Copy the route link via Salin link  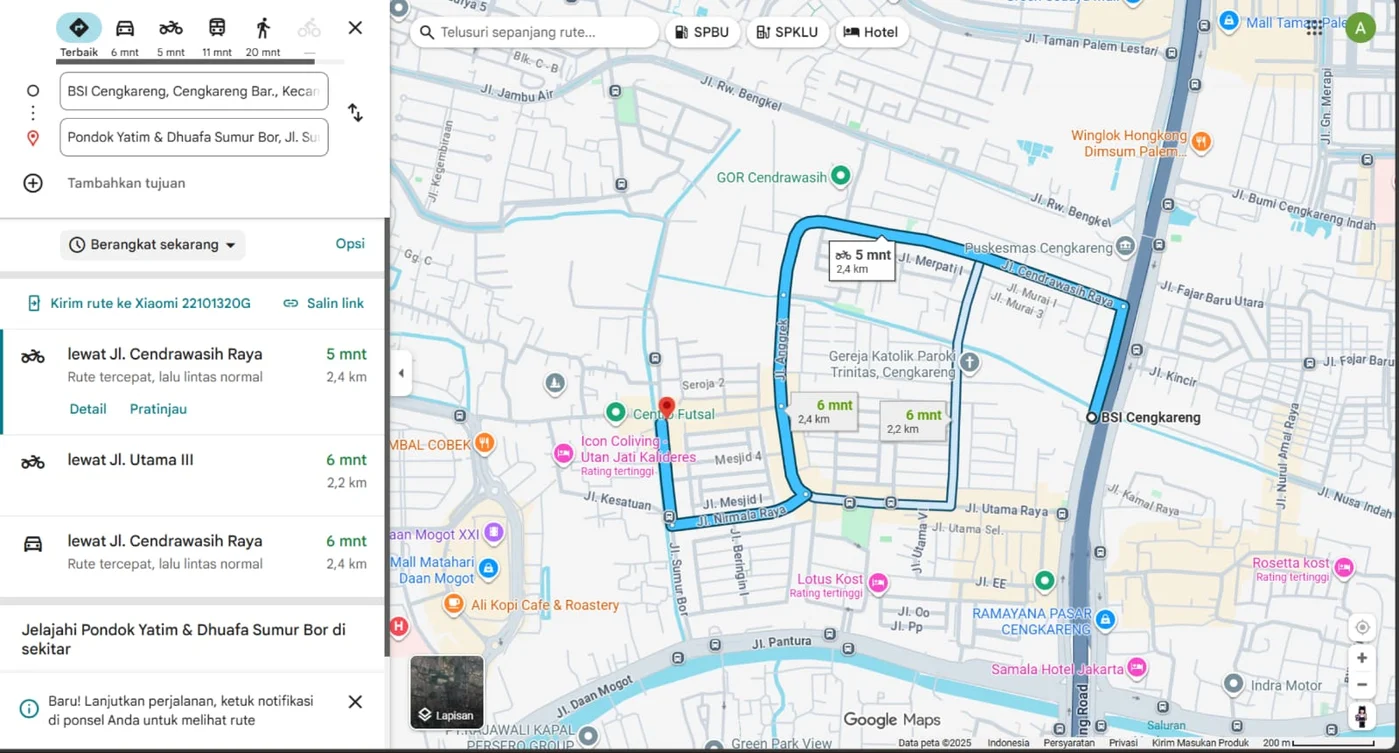[x=323, y=303]
